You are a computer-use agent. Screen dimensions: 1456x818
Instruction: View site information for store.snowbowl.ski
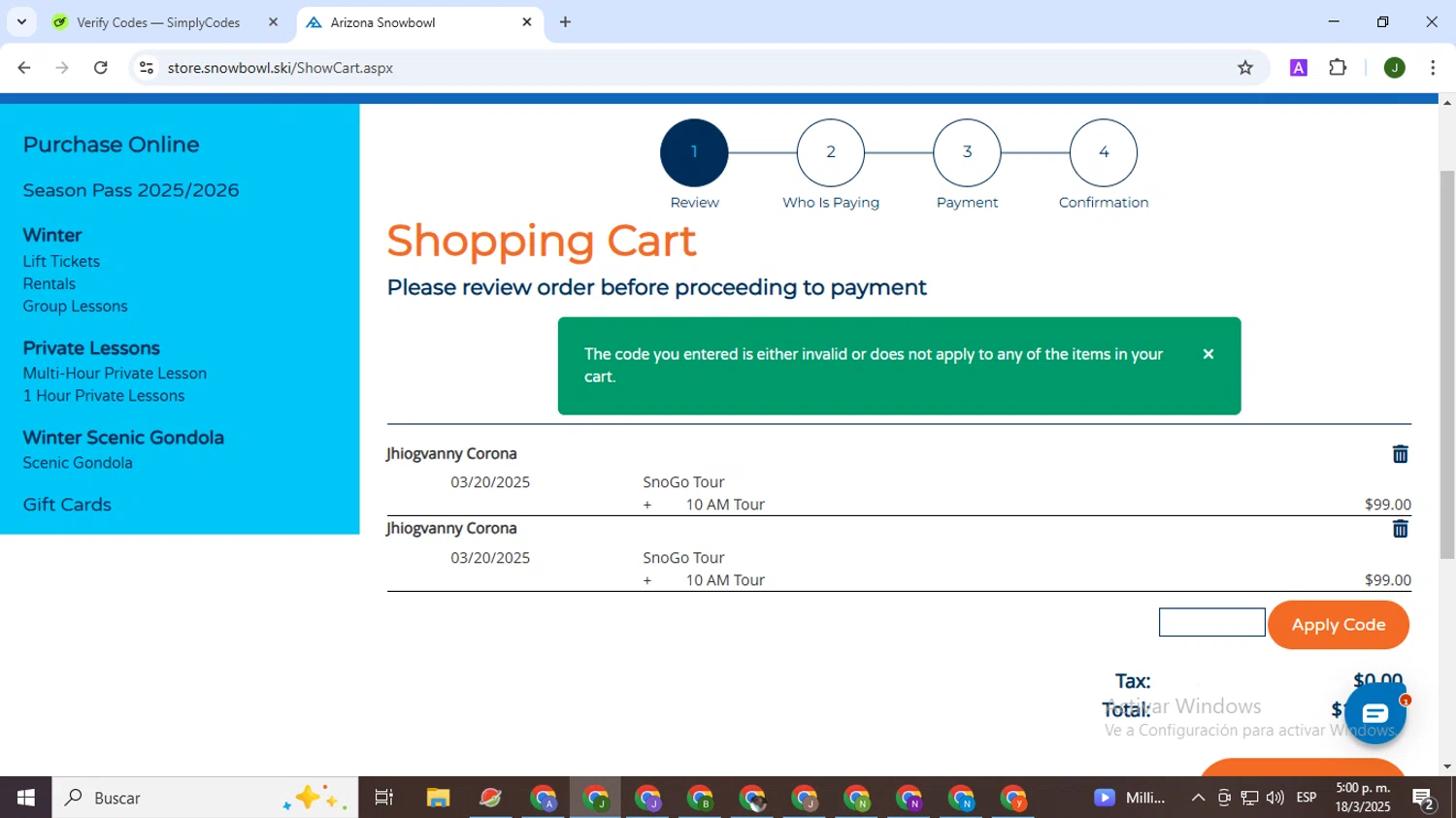pyautogui.click(x=147, y=68)
